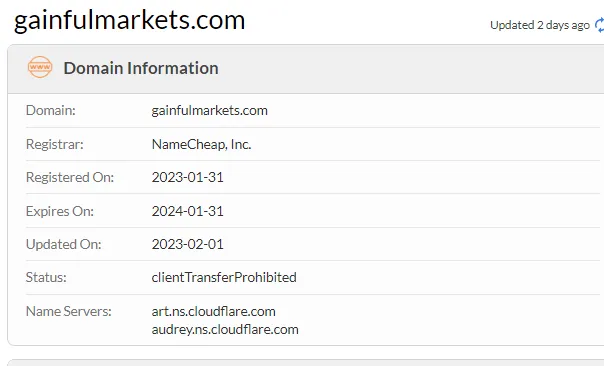This screenshot has width=604, height=366.
Task: Click the registered date 2023-01-31
Action: (188, 177)
